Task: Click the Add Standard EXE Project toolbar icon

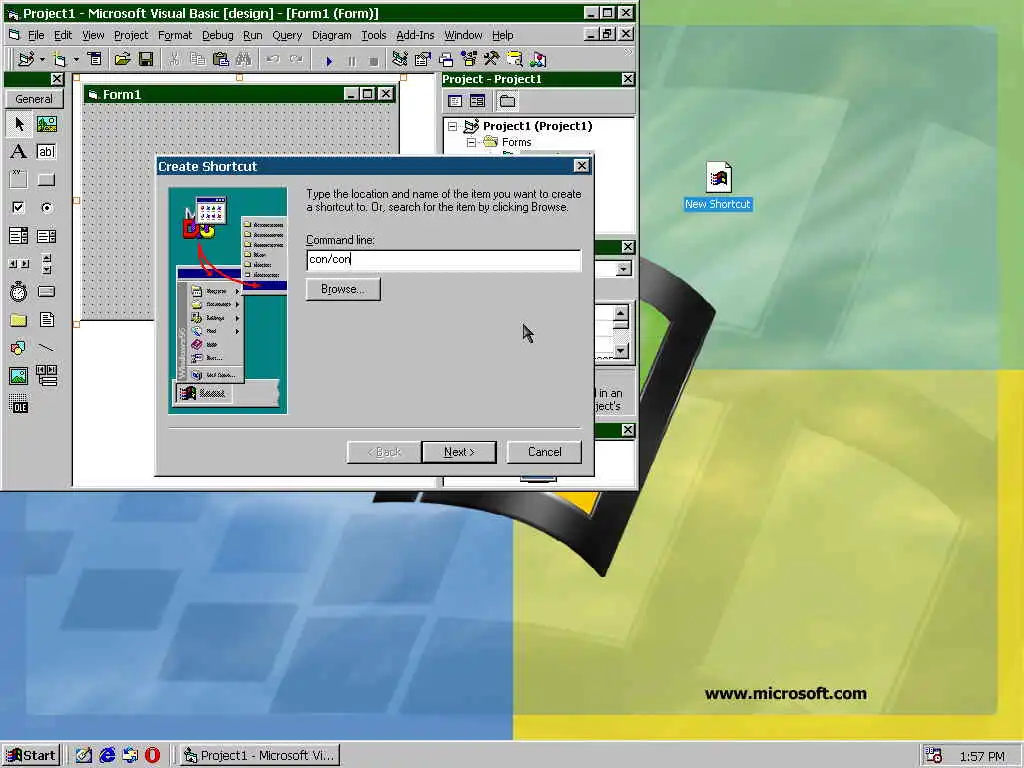Action: coord(25,59)
